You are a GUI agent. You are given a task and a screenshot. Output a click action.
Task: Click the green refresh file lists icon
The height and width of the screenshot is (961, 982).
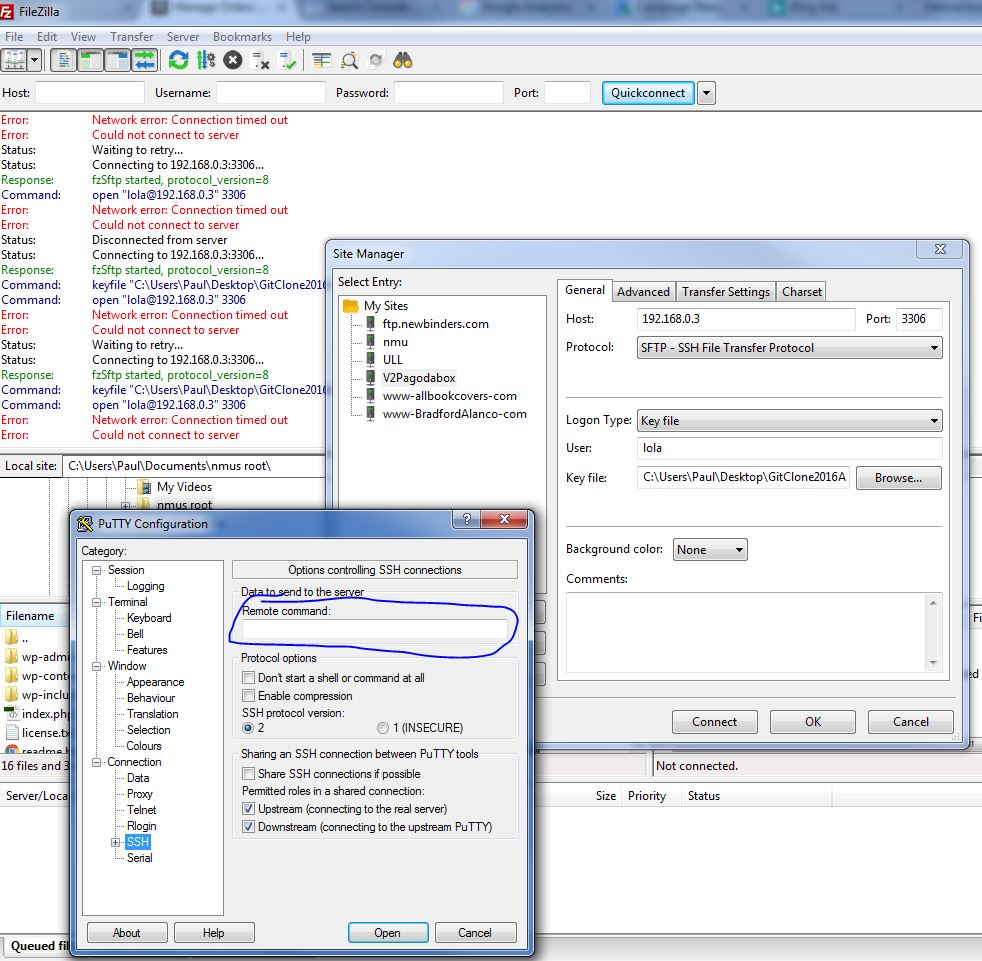pyautogui.click(x=178, y=61)
